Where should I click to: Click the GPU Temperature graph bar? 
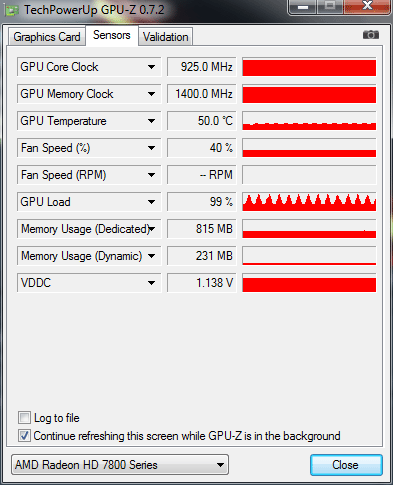coord(309,121)
